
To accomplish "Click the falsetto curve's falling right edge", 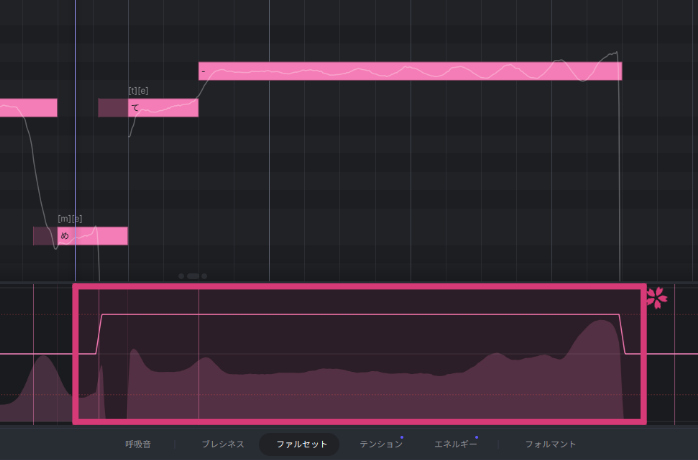I will [x=622, y=335].
